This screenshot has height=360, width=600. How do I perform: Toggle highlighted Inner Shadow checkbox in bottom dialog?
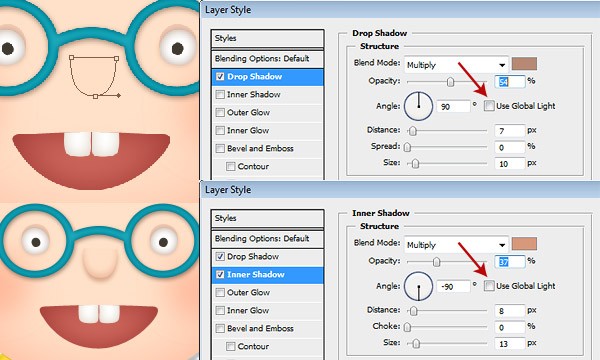[220, 274]
